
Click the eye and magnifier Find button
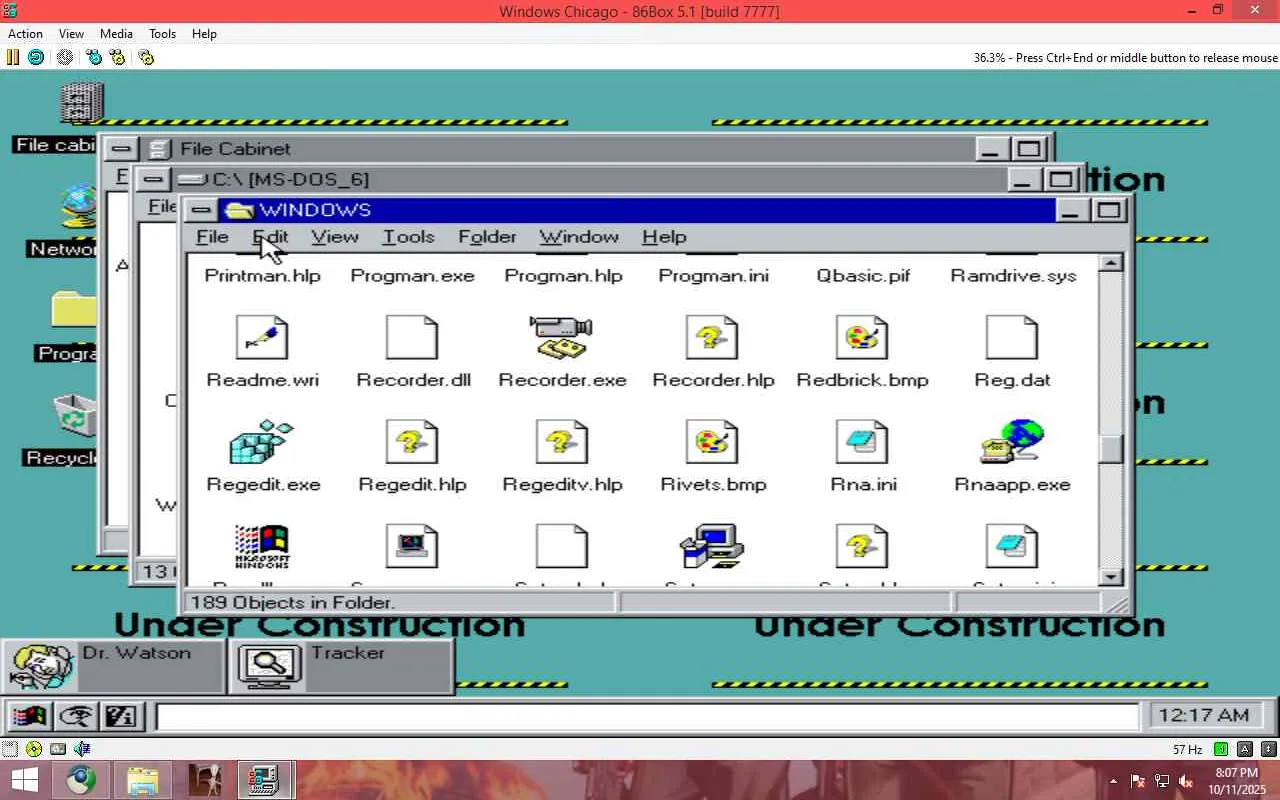75,716
